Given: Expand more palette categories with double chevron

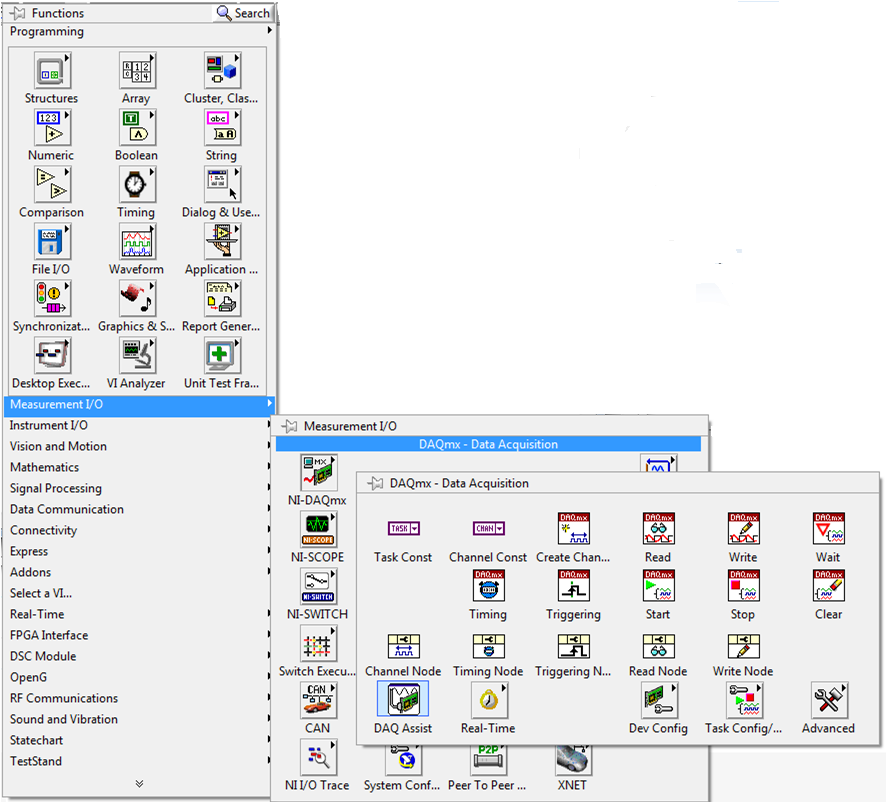Looking at the screenshot, I should pyautogui.click(x=139, y=783).
